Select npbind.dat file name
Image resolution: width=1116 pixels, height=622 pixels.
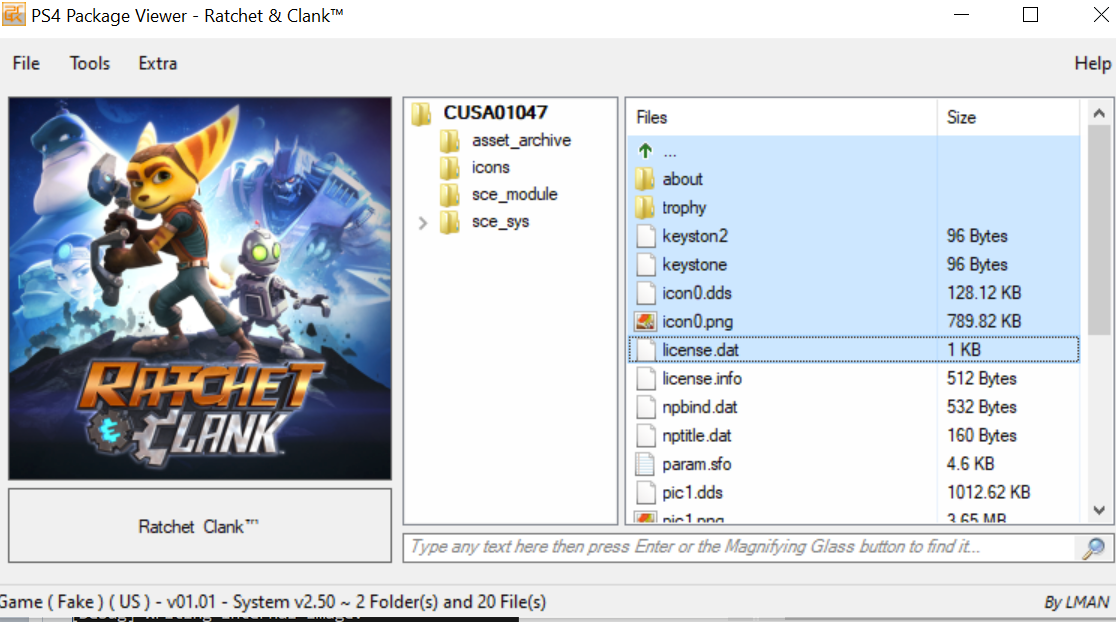click(700, 406)
